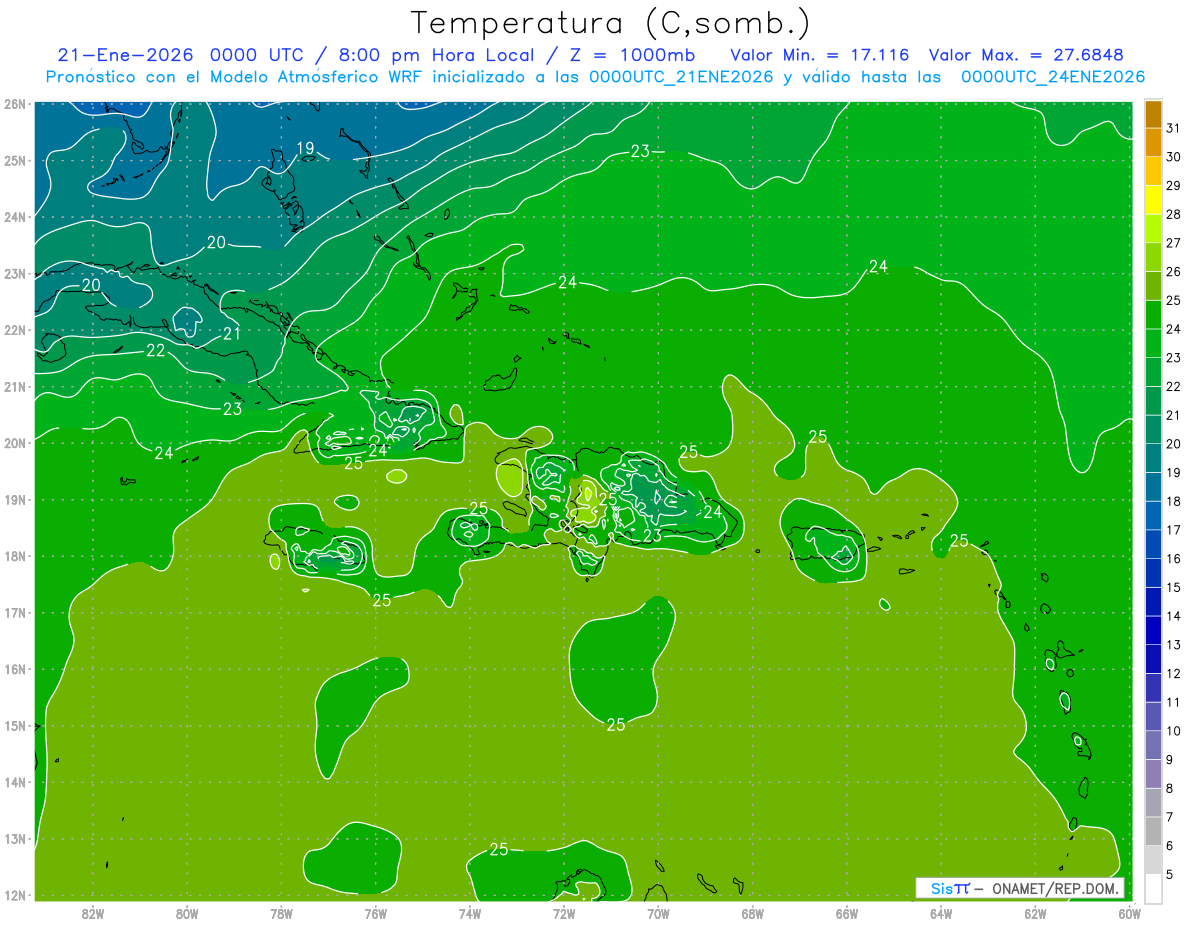
Task: Click the '16N' latitude axis label
Action: click(14, 669)
